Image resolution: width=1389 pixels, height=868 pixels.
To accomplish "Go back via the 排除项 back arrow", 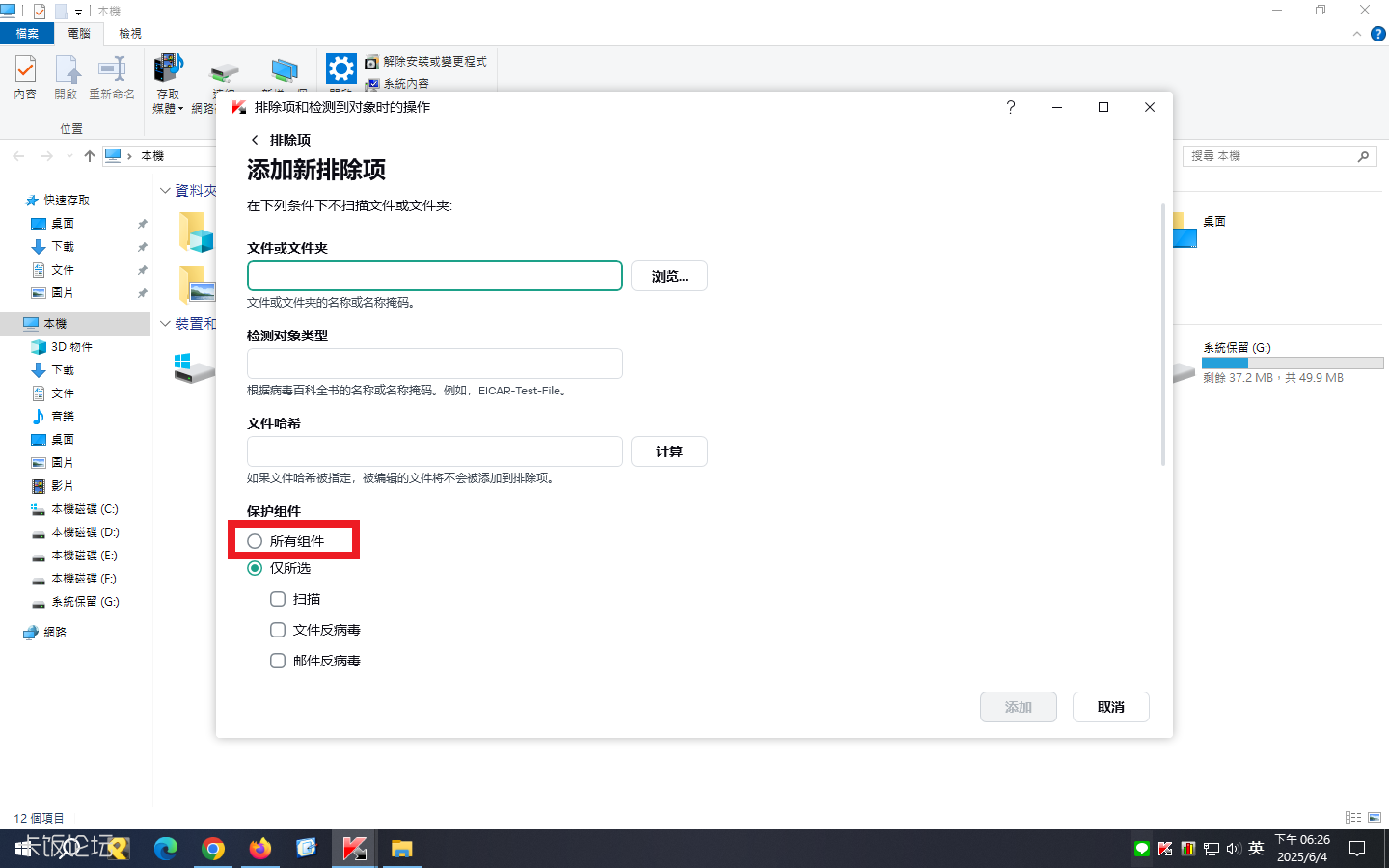I will click(x=255, y=140).
